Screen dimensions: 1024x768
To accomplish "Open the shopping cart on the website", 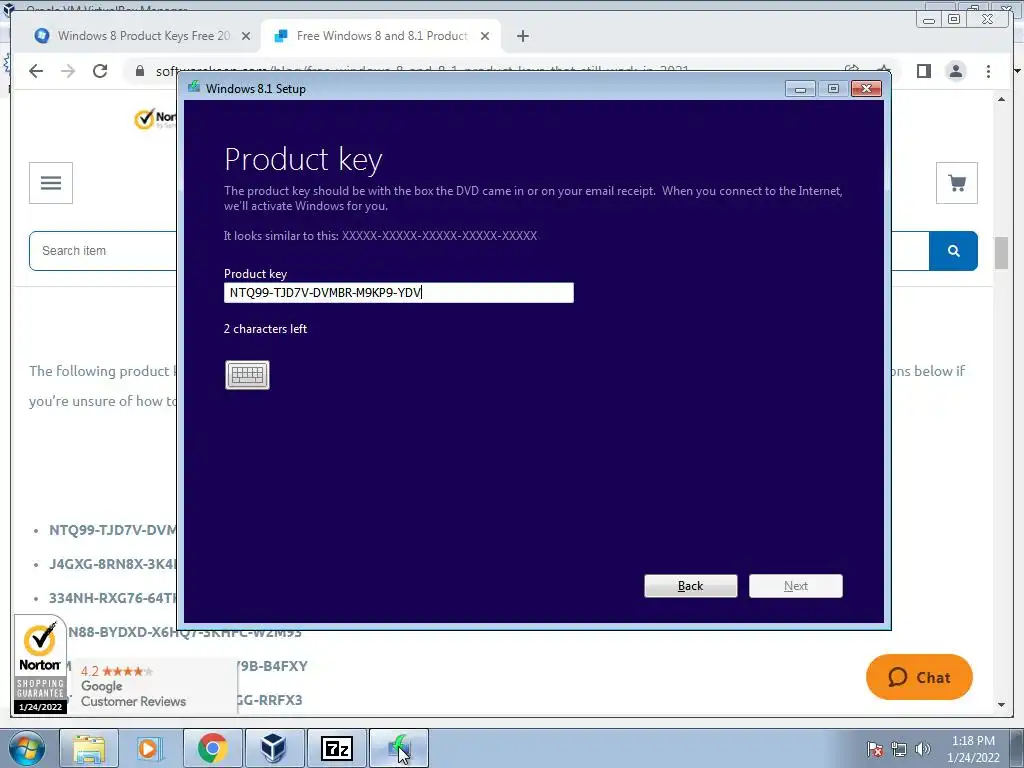I will point(957,183).
